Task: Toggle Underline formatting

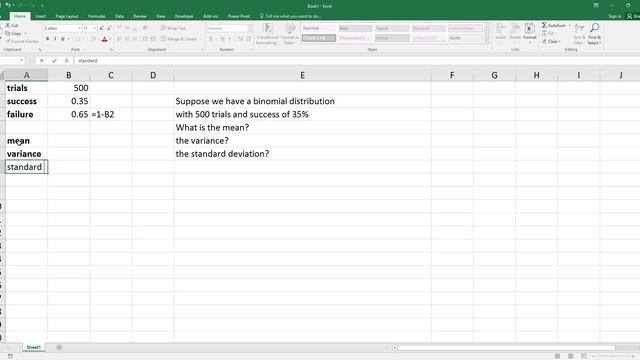Action: coord(63,39)
